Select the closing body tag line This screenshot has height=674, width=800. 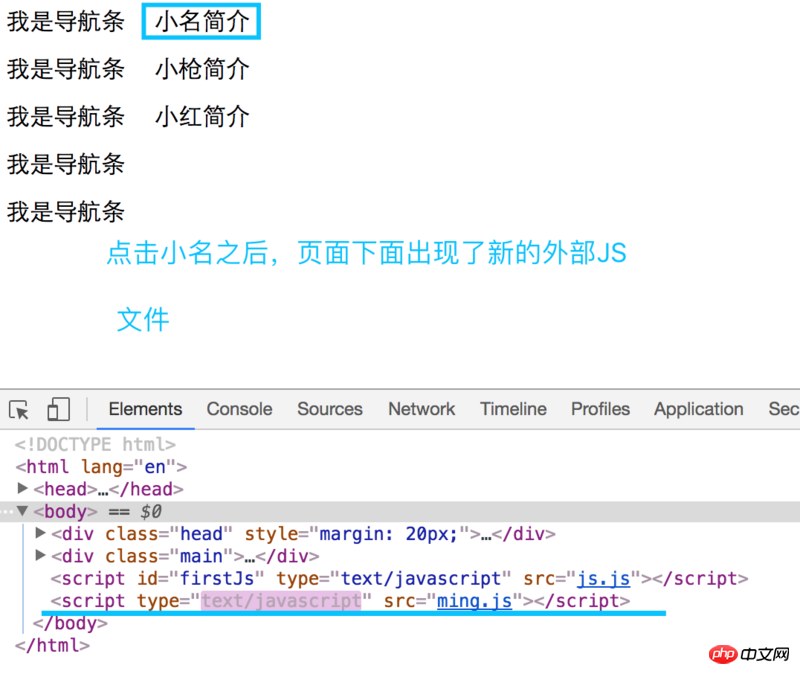pyautogui.click(x=70, y=623)
